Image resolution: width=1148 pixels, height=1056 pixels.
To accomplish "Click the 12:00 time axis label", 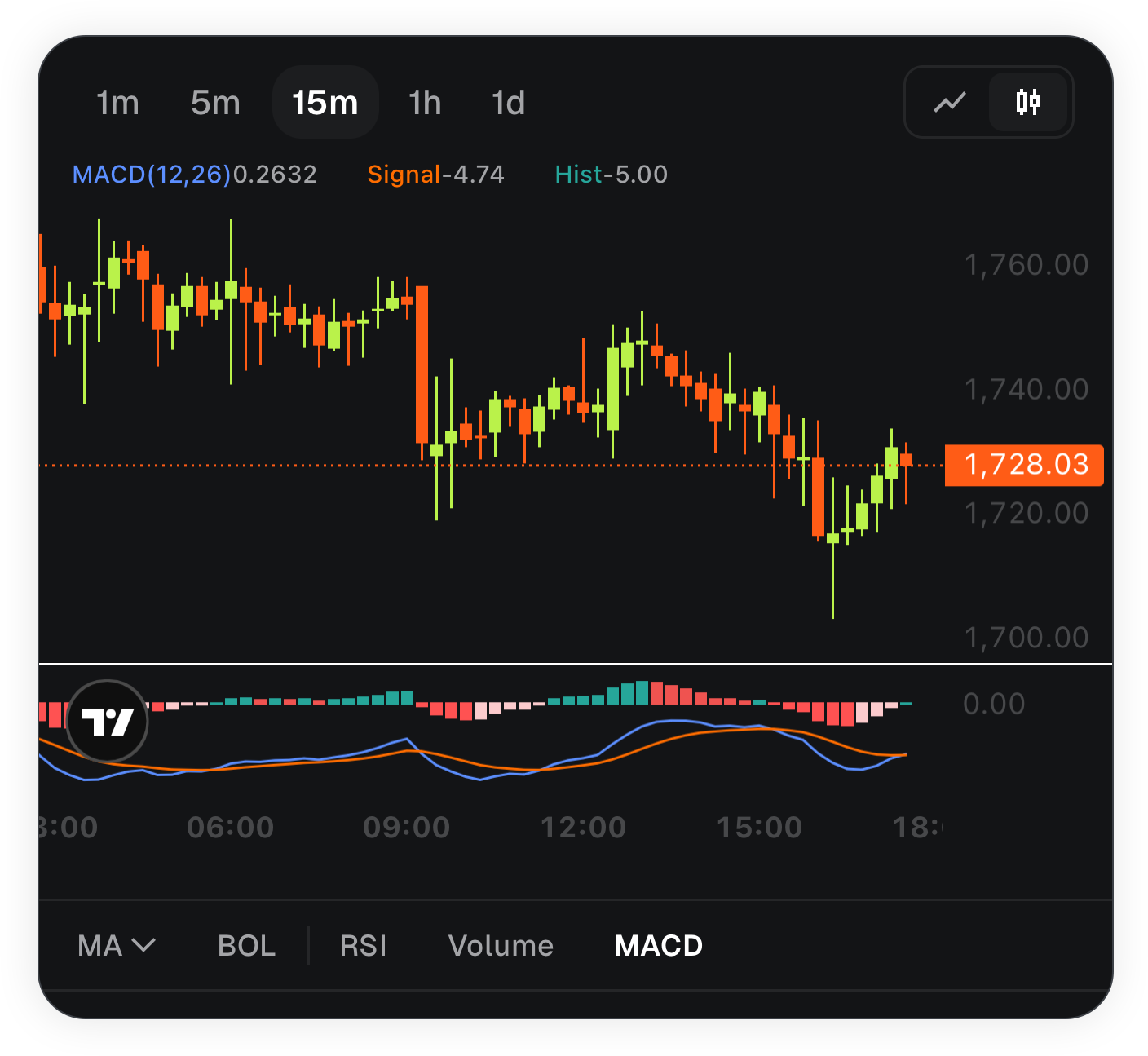I will click(x=584, y=828).
